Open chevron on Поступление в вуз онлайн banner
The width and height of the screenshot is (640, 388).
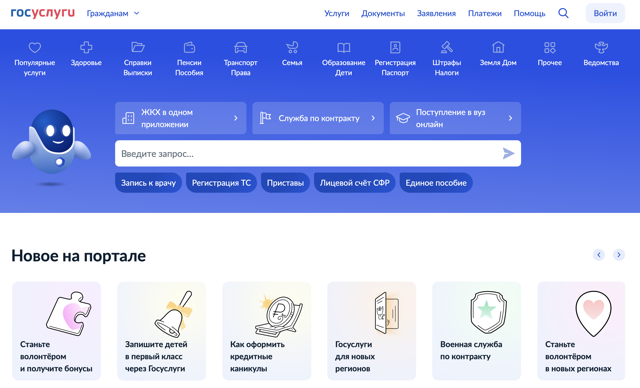[510, 118]
